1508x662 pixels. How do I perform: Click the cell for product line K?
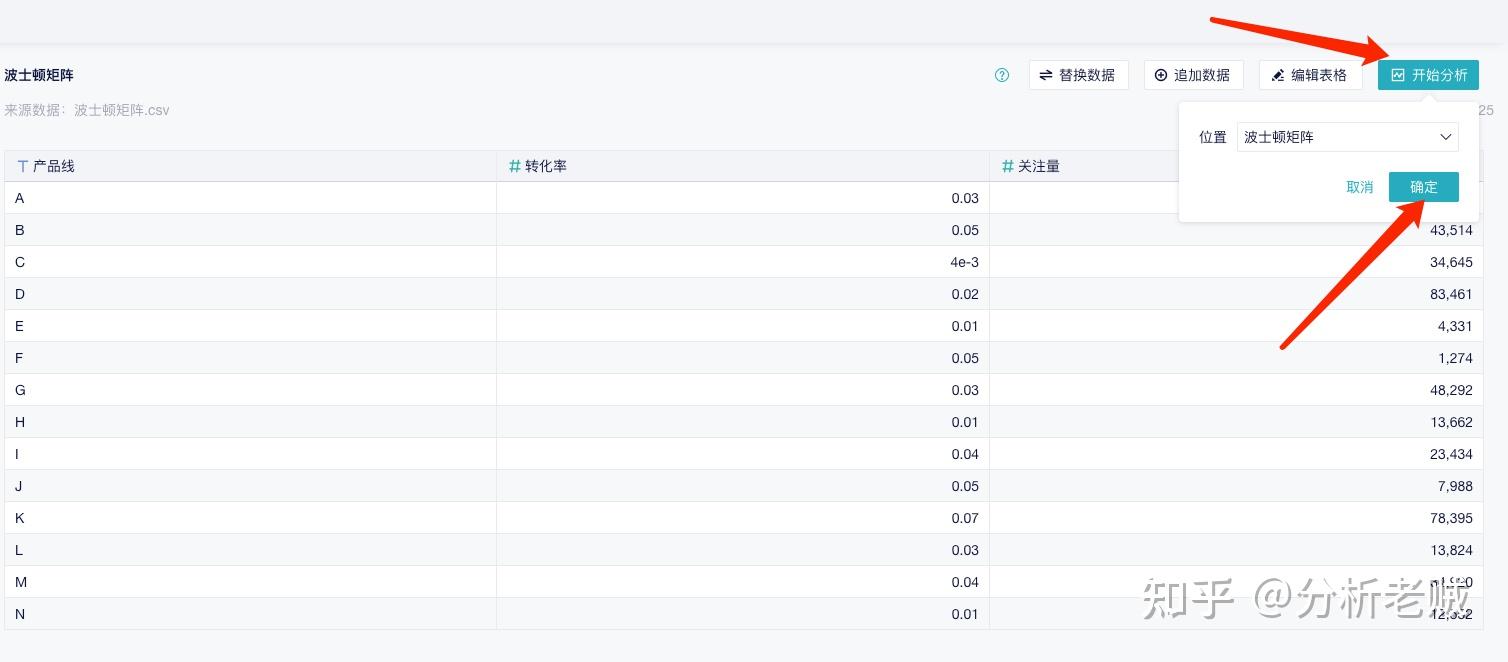(20, 518)
